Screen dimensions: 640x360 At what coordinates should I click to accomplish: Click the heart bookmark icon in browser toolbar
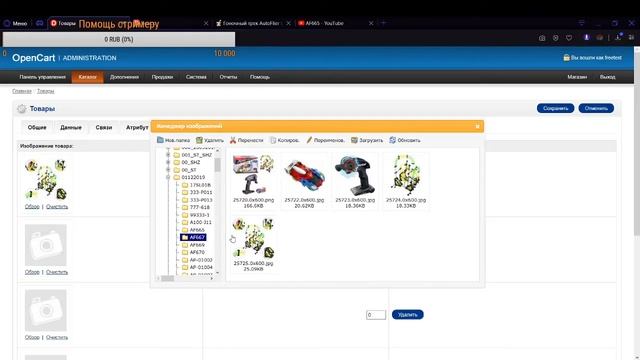tap(569, 38)
